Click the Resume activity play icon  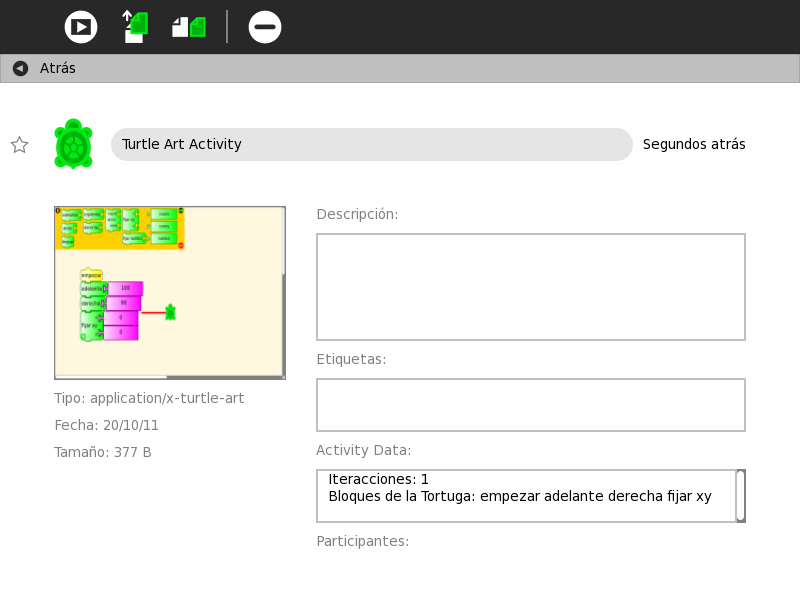coord(81,27)
